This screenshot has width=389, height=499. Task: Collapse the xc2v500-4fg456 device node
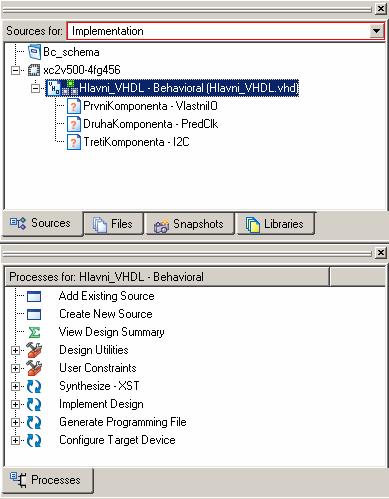15,70
